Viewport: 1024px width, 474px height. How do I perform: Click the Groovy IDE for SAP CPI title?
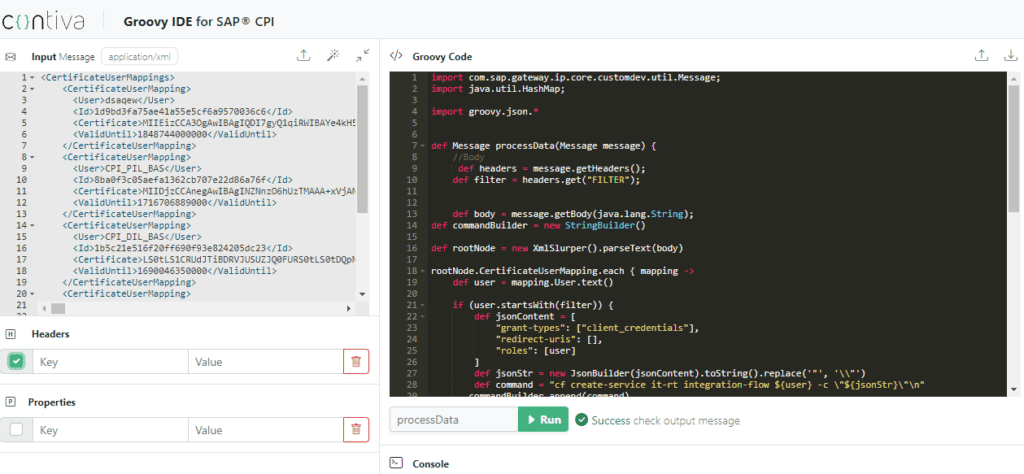[x=199, y=22]
